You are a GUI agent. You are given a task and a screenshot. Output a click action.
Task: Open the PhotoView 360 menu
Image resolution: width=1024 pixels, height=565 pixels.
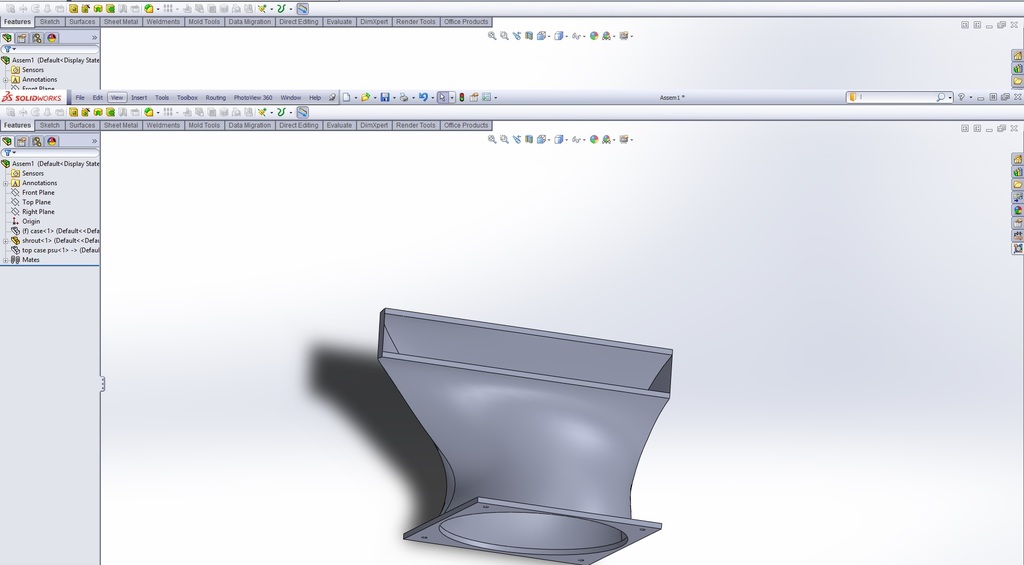pyautogui.click(x=253, y=97)
